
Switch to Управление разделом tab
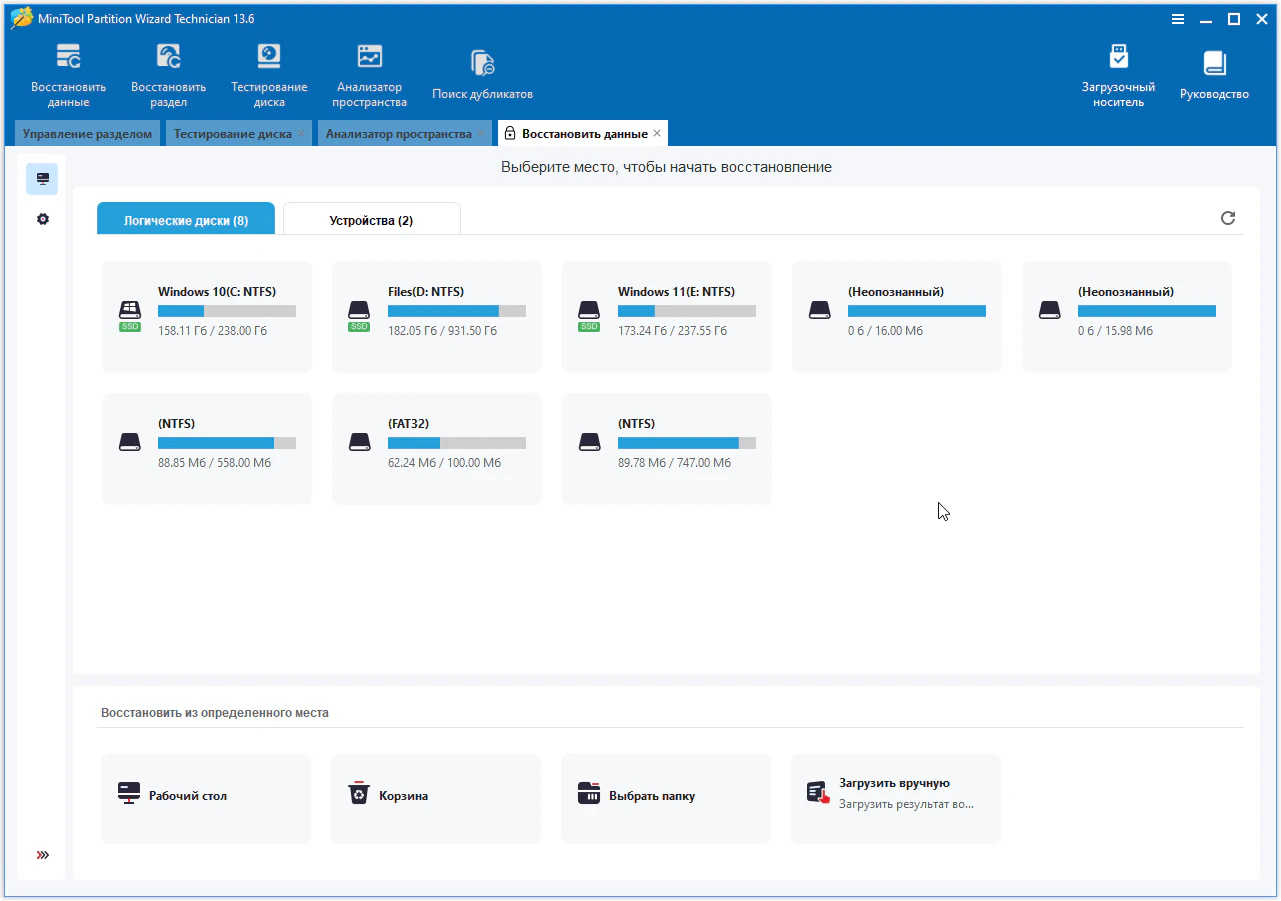(x=87, y=134)
